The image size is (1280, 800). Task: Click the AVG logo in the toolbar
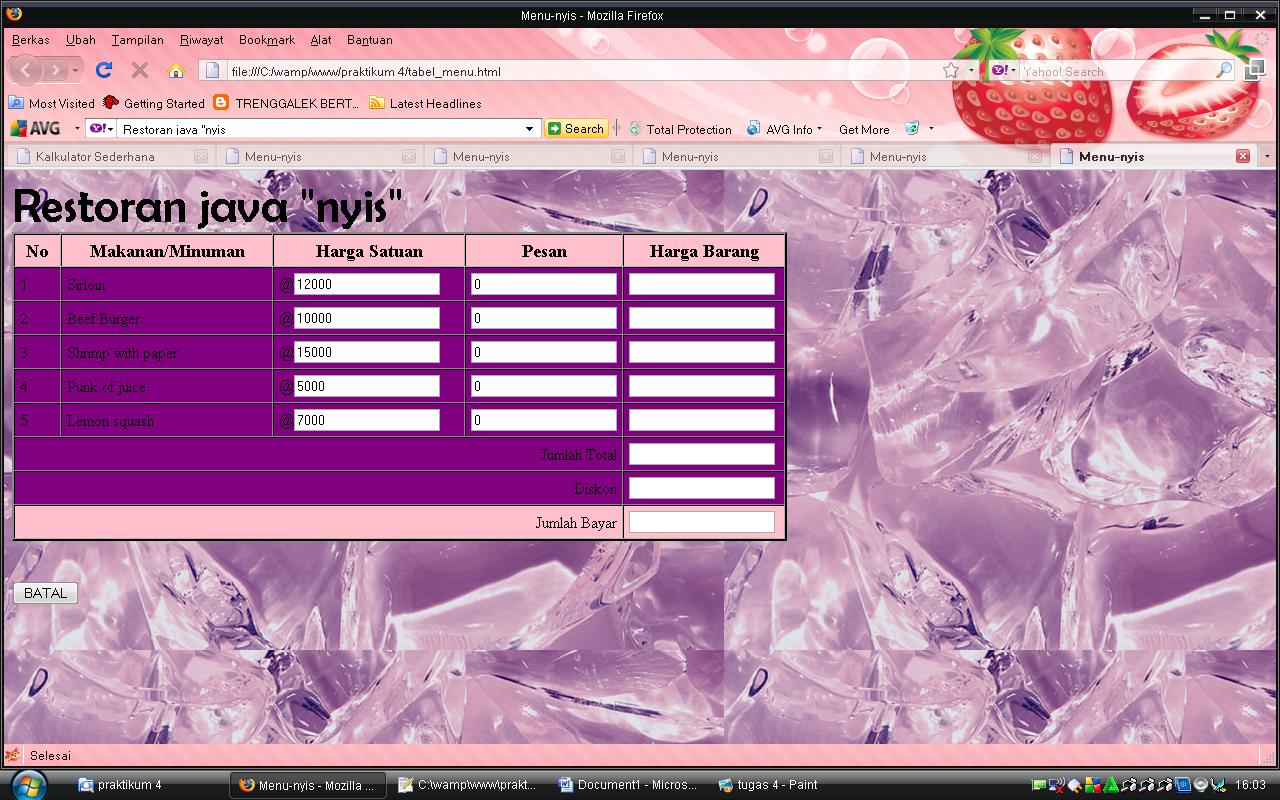click(x=36, y=129)
